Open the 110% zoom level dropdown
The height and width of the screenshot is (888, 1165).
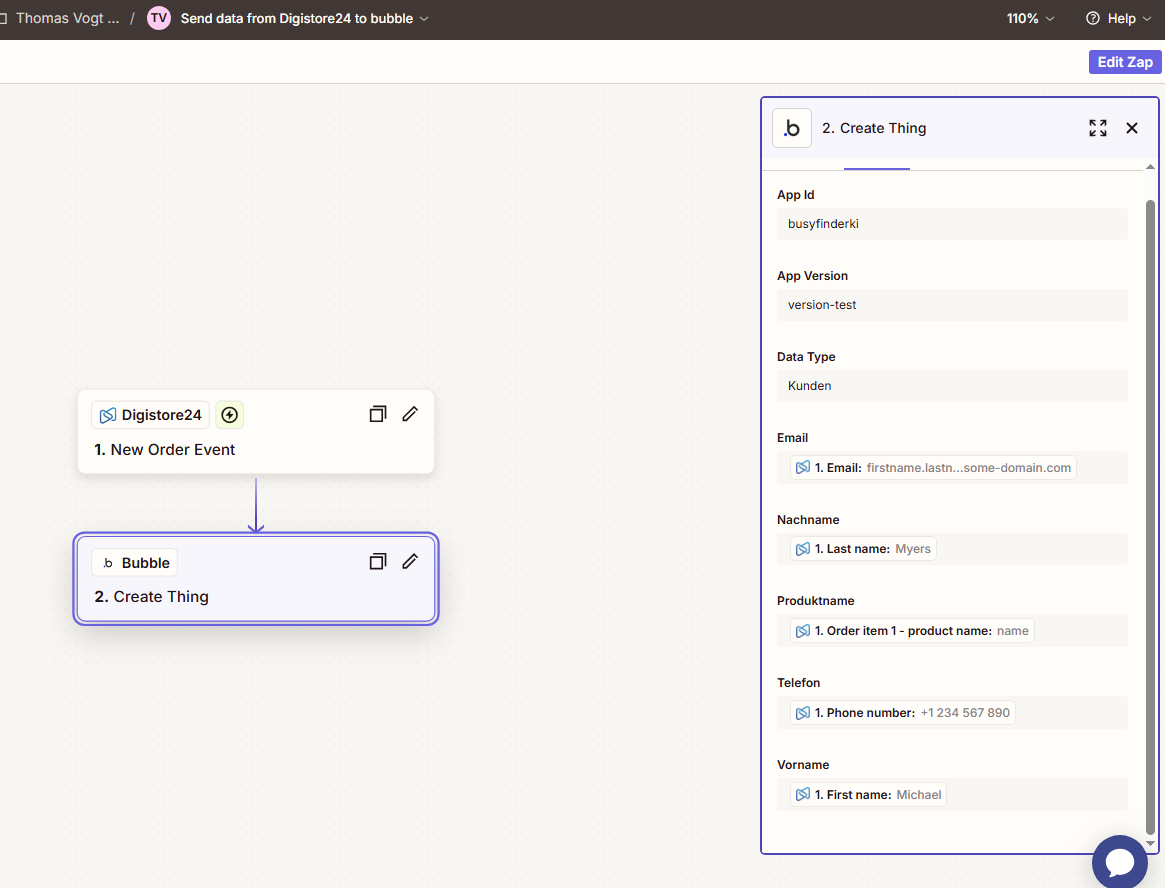point(1031,19)
